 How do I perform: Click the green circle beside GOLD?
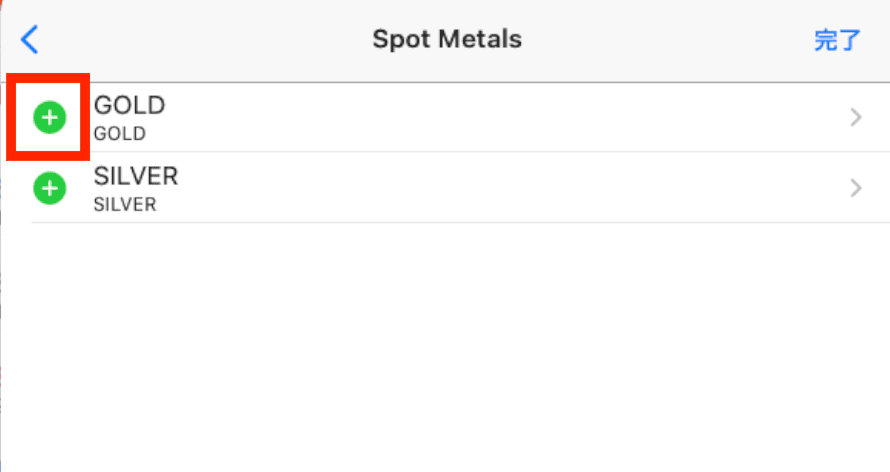click(x=50, y=117)
